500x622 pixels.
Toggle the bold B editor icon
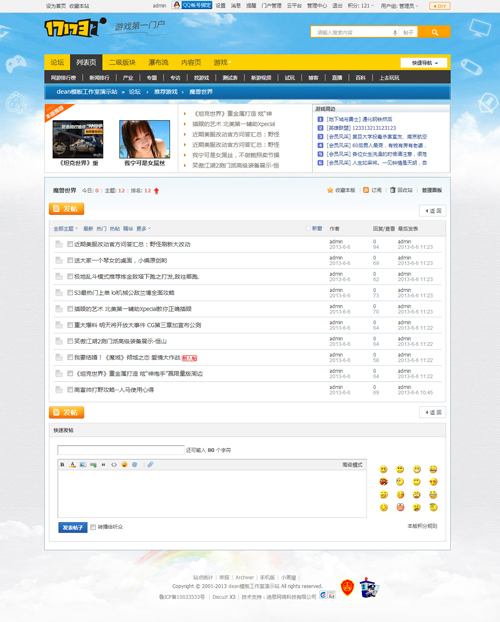(x=62, y=465)
